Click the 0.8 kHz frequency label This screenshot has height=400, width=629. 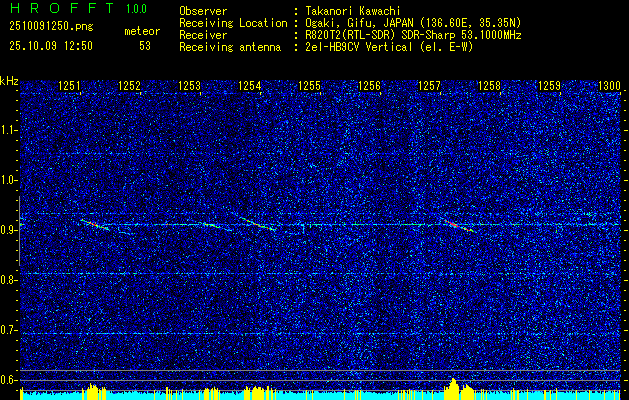pos(8,280)
